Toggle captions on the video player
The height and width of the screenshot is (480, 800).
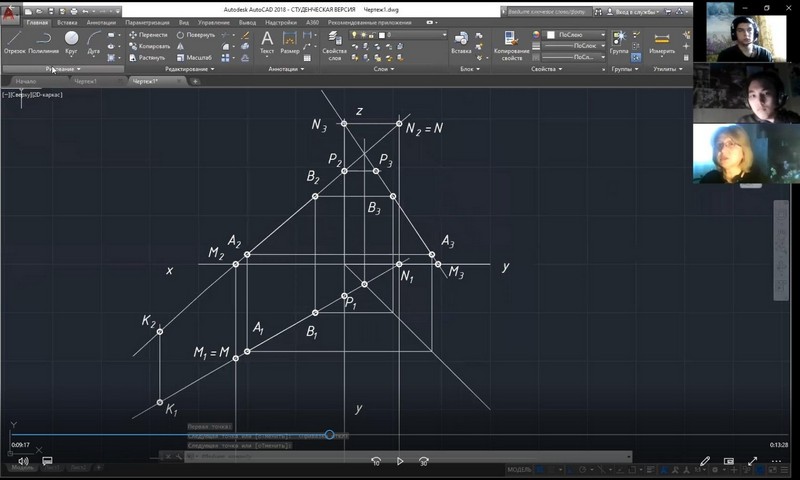pyautogui.click(x=46, y=461)
